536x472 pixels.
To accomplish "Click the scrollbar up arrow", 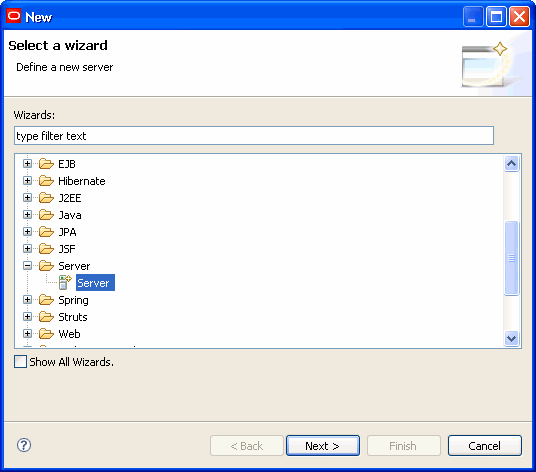I will point(511,164).
